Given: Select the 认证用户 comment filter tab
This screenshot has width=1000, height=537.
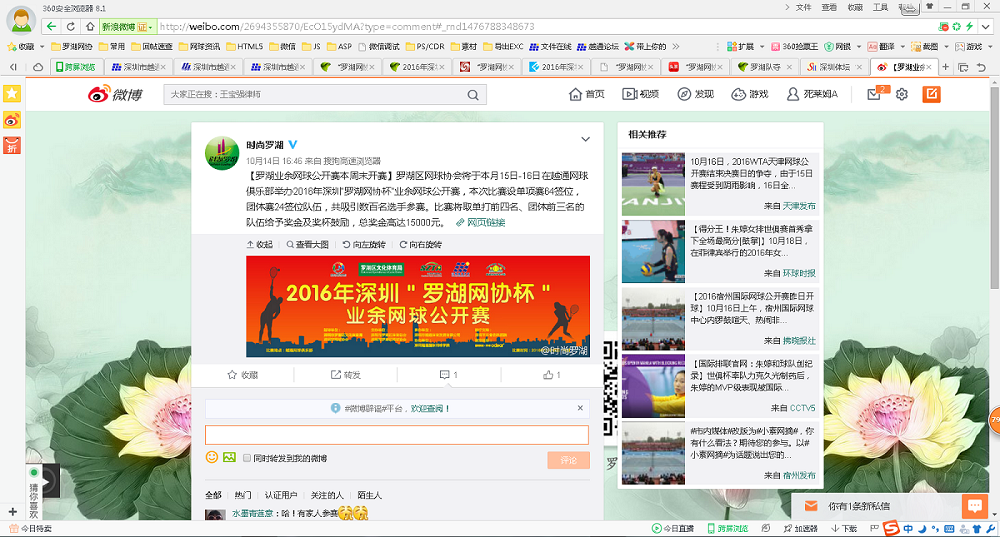Looking at the screenshot, I should click(x=281, y=495).
